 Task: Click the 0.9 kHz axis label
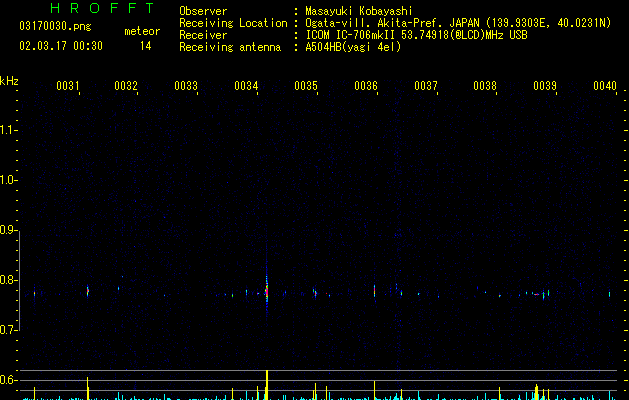pyautogui.click(x=8, y=230)
